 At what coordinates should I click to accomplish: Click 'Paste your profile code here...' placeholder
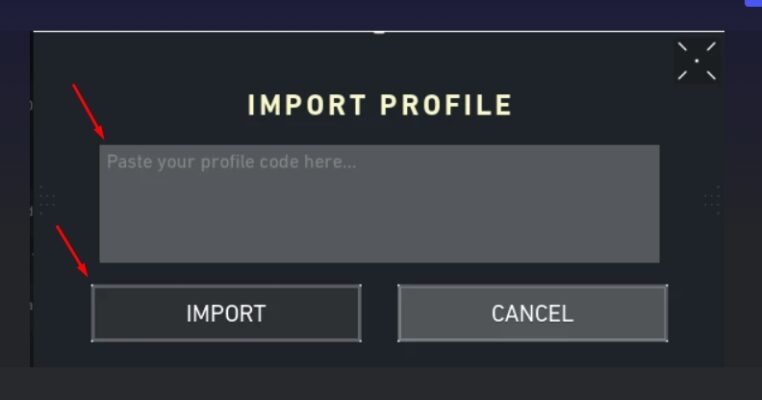tap(231, 162)
